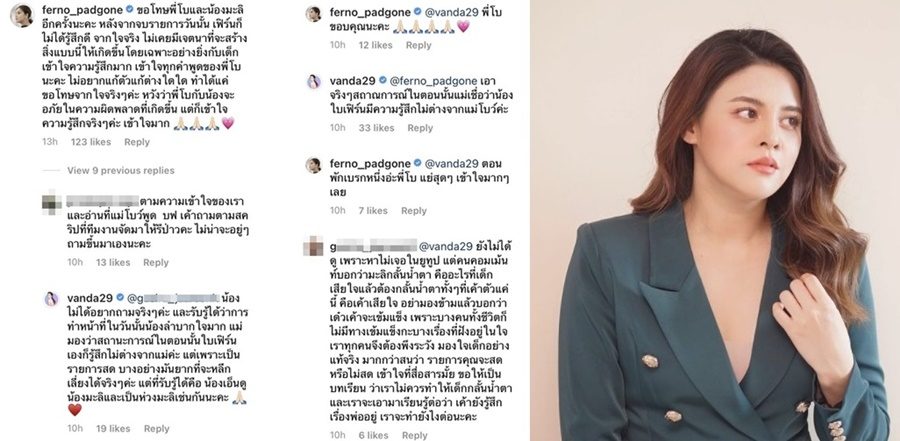Click @vanda29 mention in top middle comment
The width and height of the screenshot is (900, 441).
444,11
